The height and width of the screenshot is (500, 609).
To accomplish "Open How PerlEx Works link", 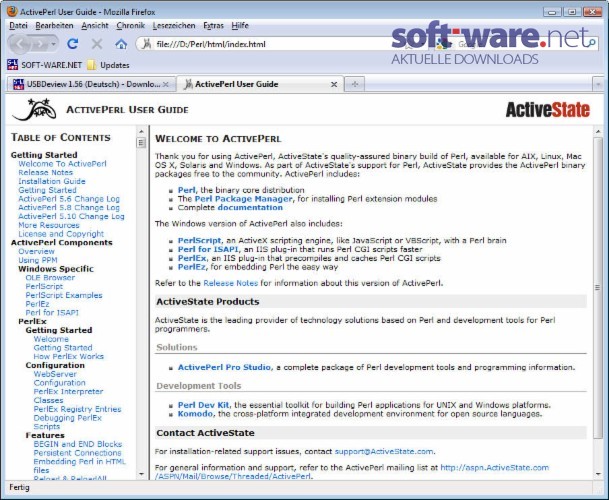I will 69,356.
